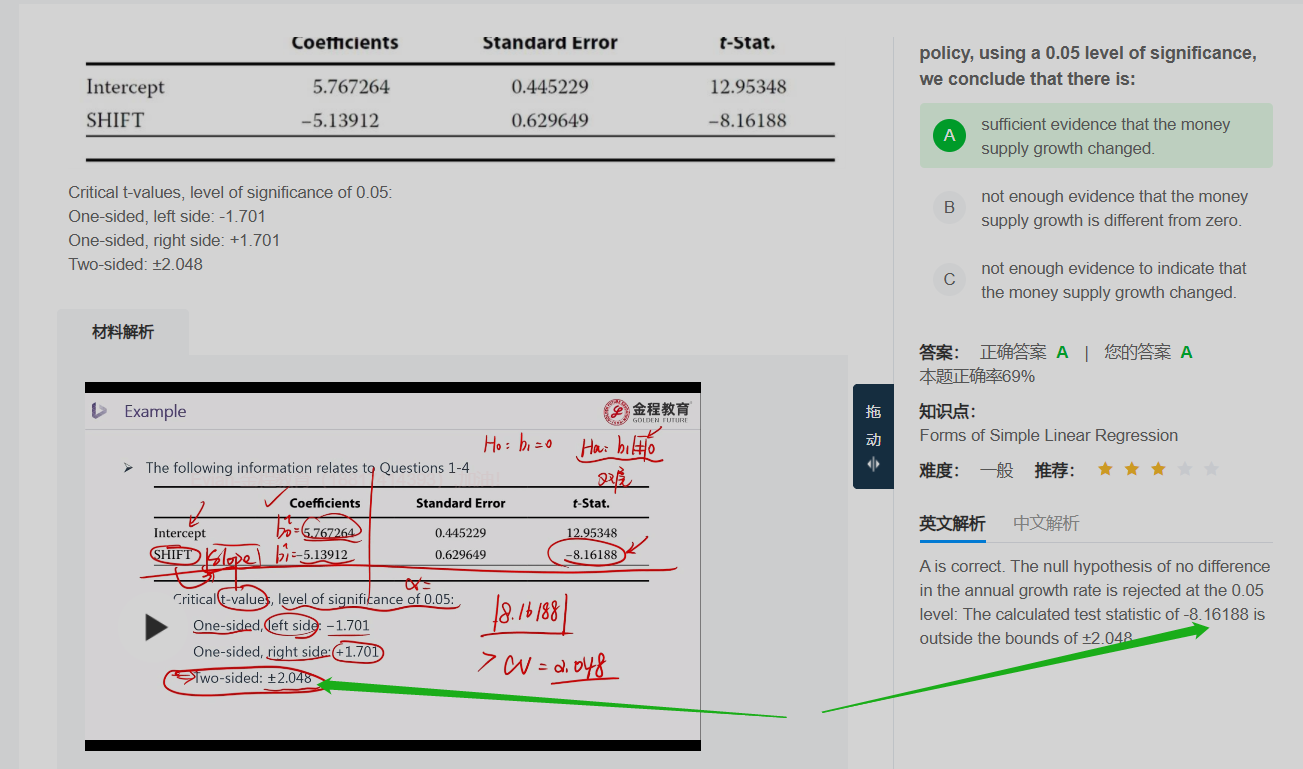Select answer option C circle
This screenshot has width=1303, height=769.
point(949,280)
